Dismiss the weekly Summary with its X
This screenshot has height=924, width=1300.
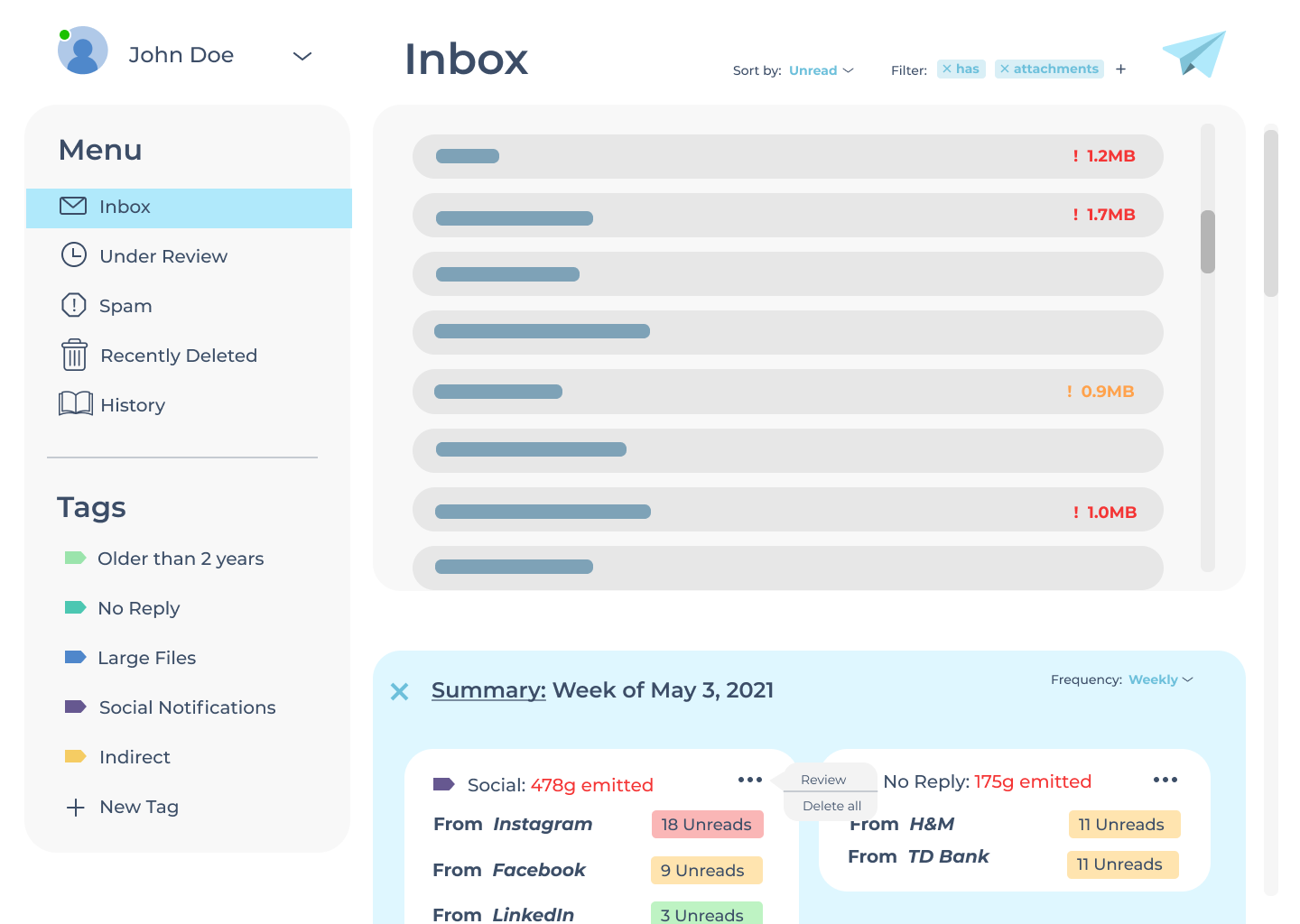400,691
